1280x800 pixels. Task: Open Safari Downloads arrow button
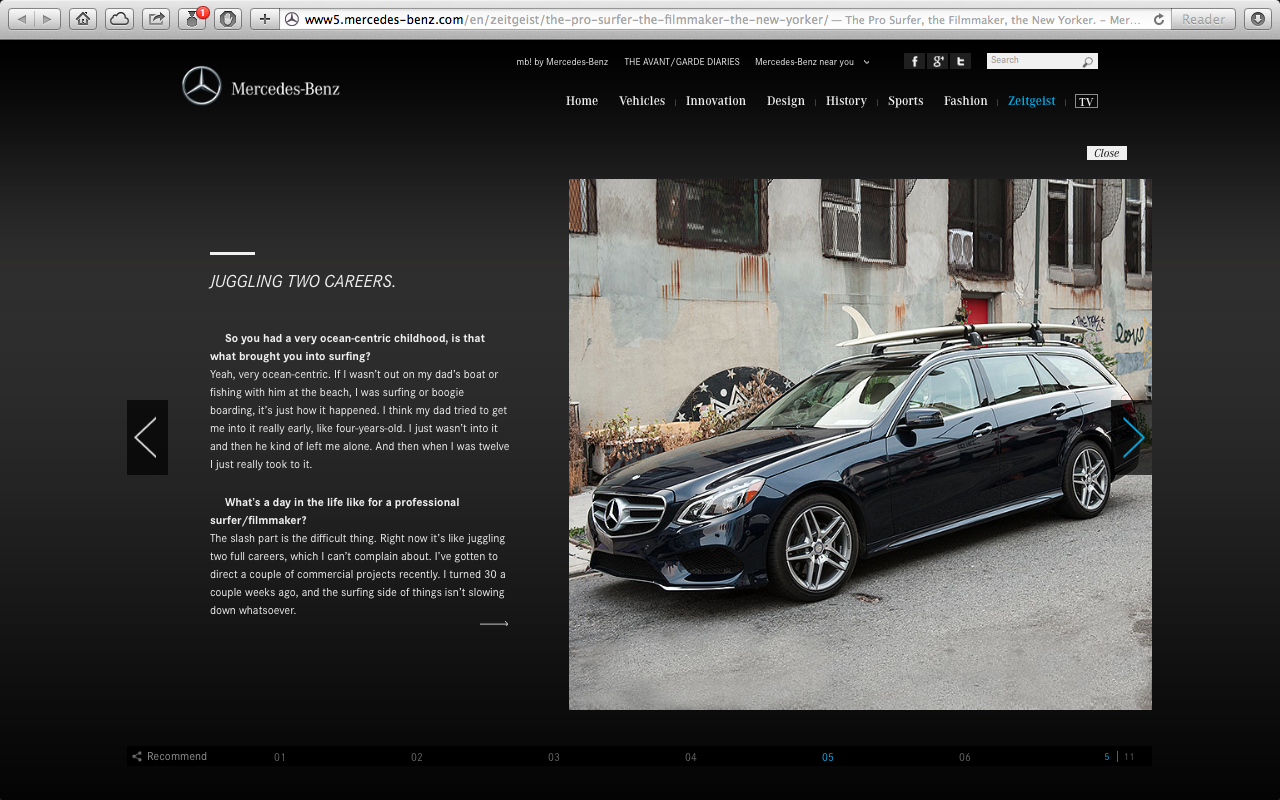pyautogui.click(x=1257, y=19)
